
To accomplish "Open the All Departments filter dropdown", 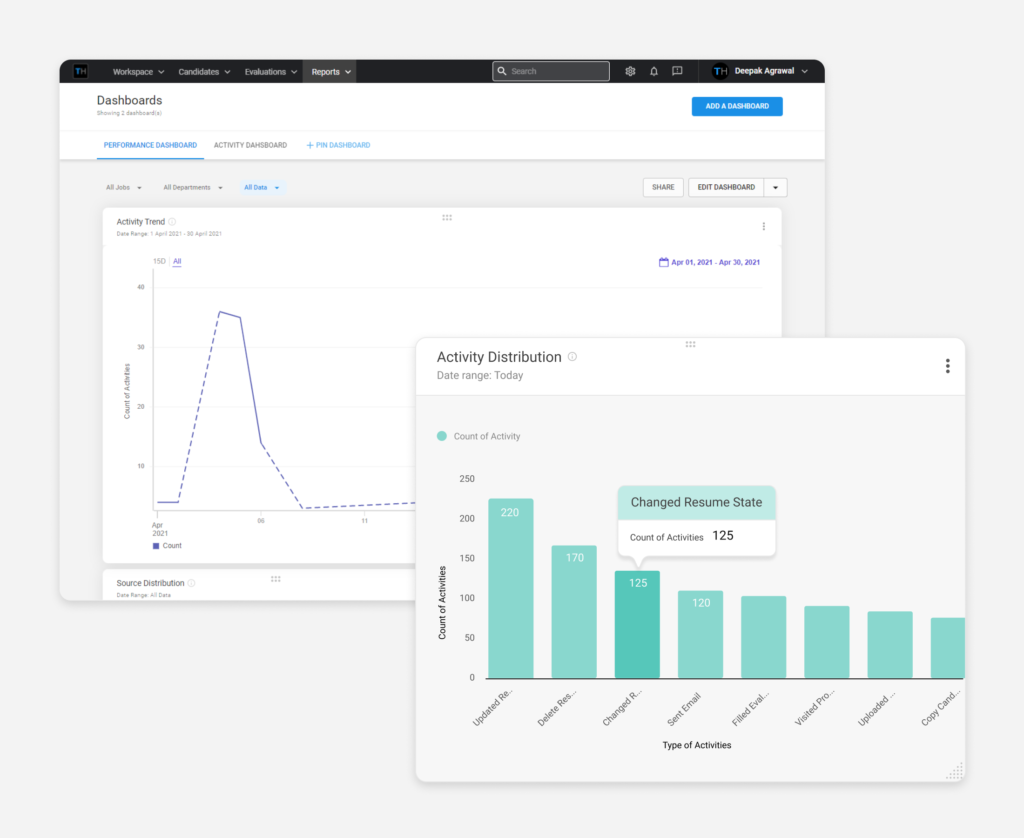I will coord(192,187).
